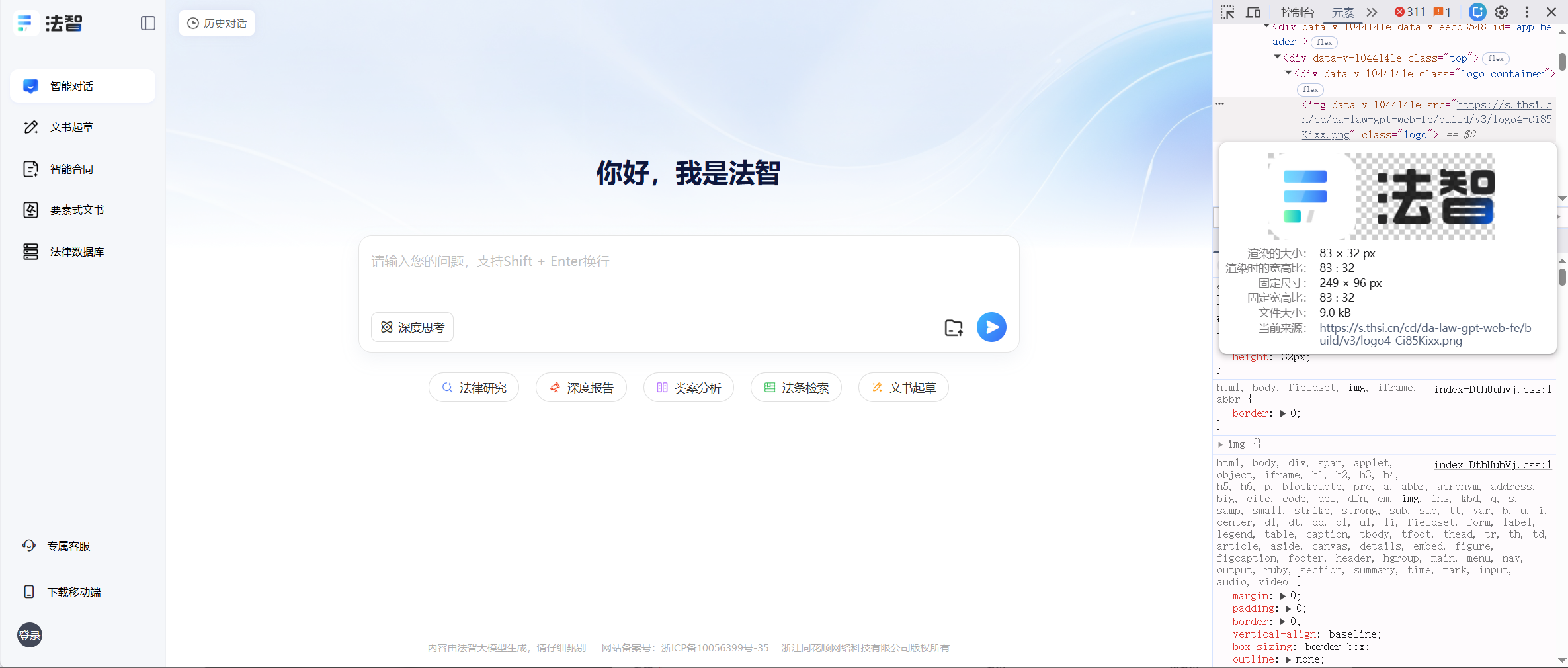Open the 浙ICP备10056399号-35 filing link

(x=715, y=648)
